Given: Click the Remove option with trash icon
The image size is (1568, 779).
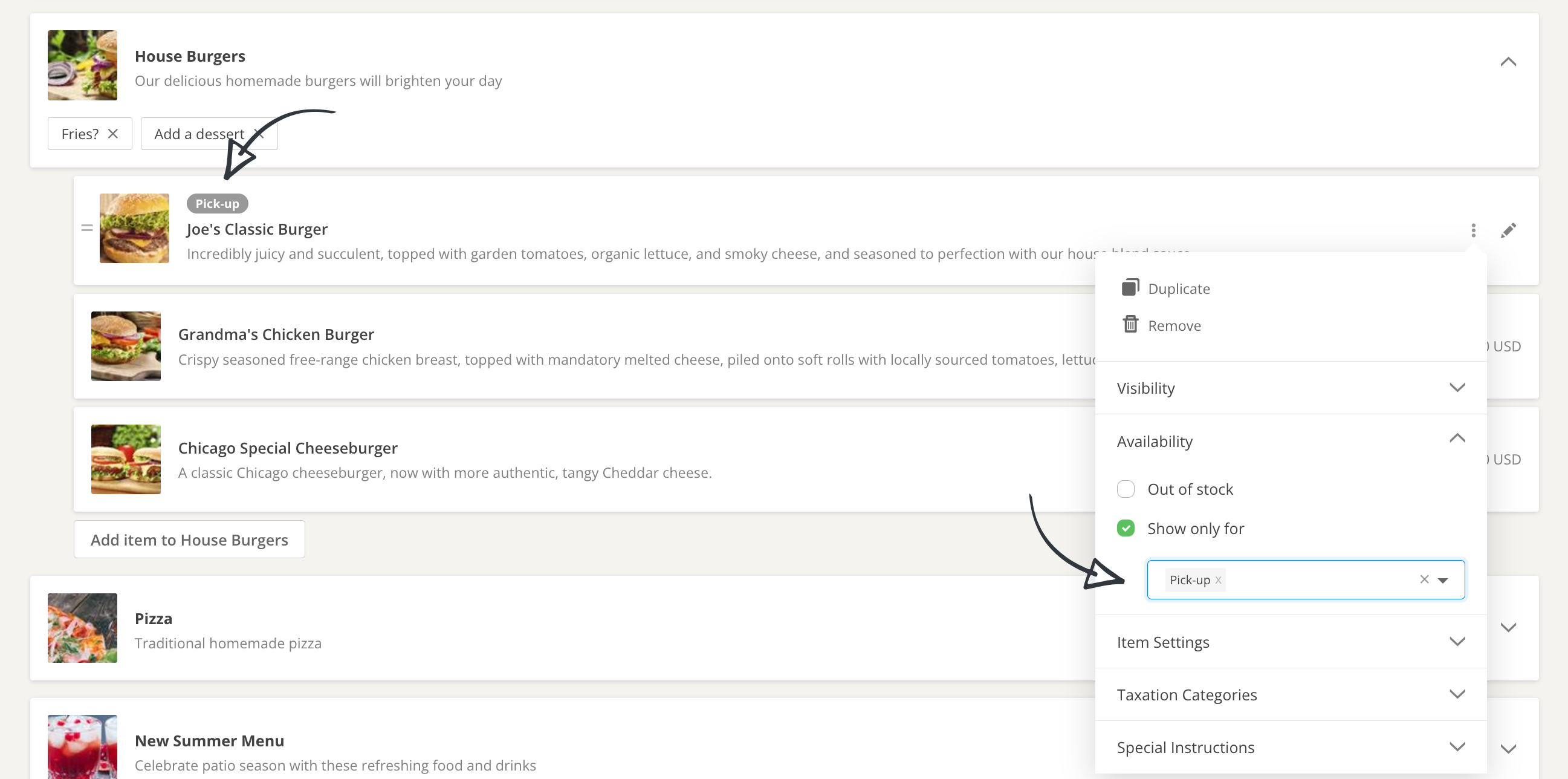Looking at the screenshot, I should coord(1173,326).
